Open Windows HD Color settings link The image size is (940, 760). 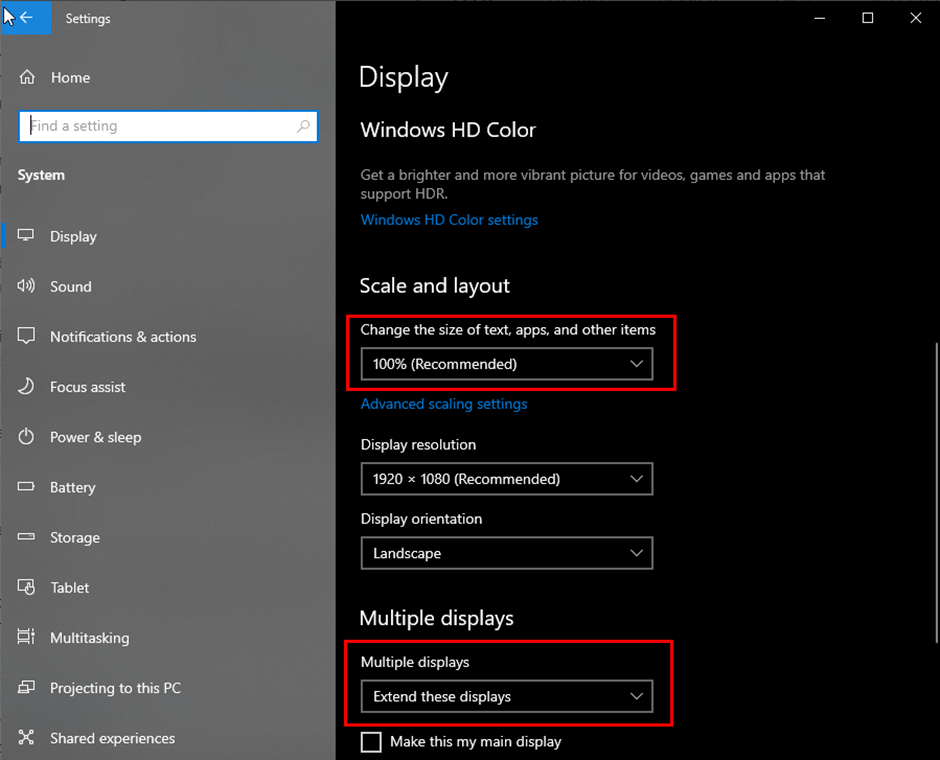point(449,219)
